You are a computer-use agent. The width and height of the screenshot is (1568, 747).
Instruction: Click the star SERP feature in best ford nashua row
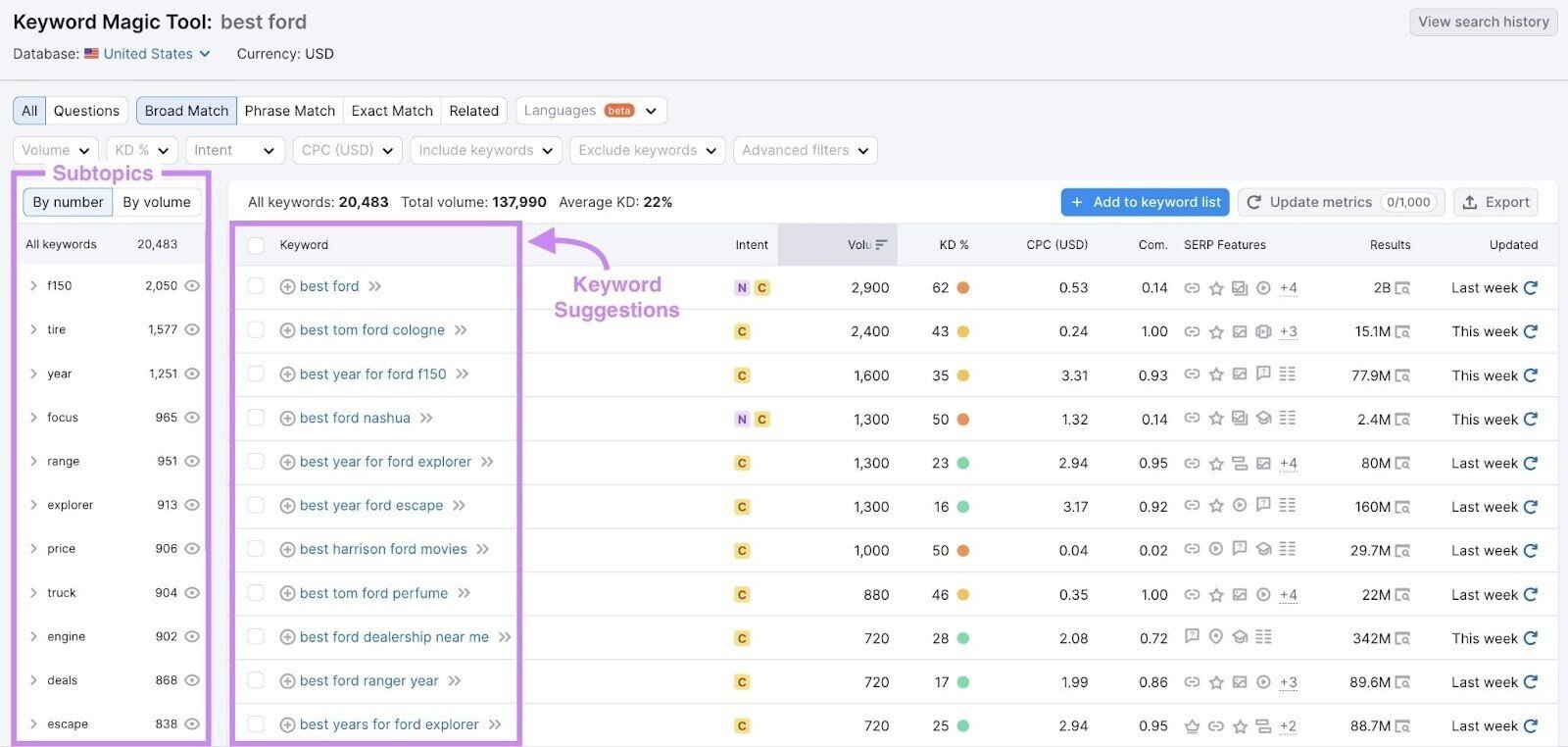click(x=1216, y=419)
